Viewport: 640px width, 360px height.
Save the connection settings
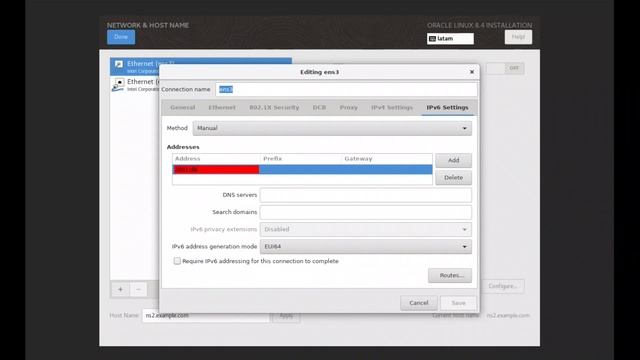[x=458, y=303]
